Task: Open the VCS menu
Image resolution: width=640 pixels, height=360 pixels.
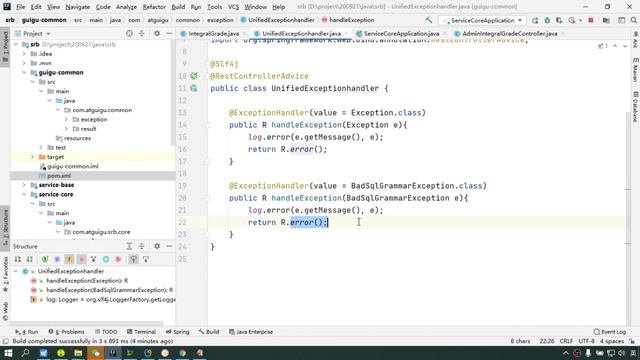Action: pos(233,7)
